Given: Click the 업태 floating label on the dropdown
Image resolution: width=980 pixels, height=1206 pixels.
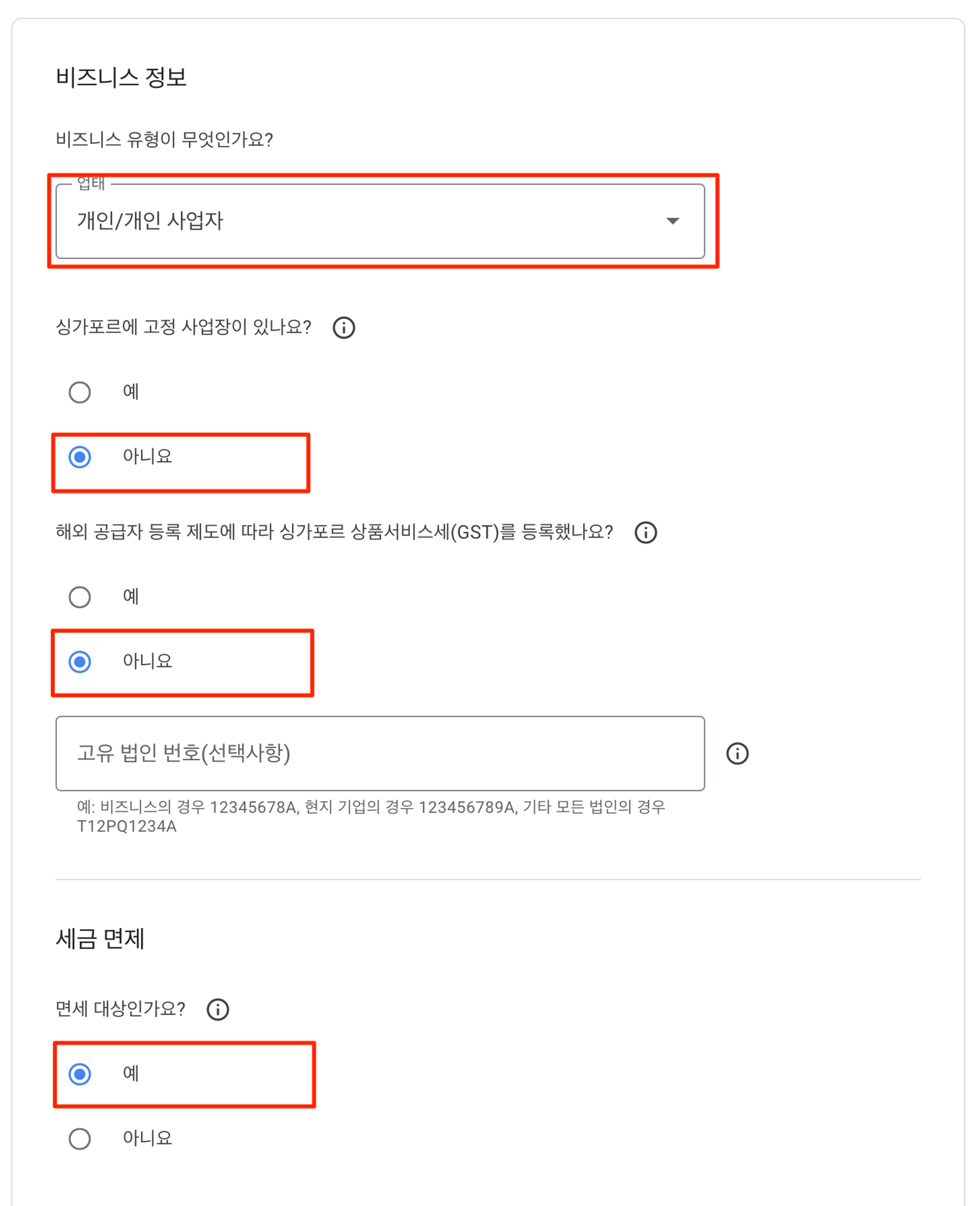Looking at the screenshot, I should click(91, 183).
